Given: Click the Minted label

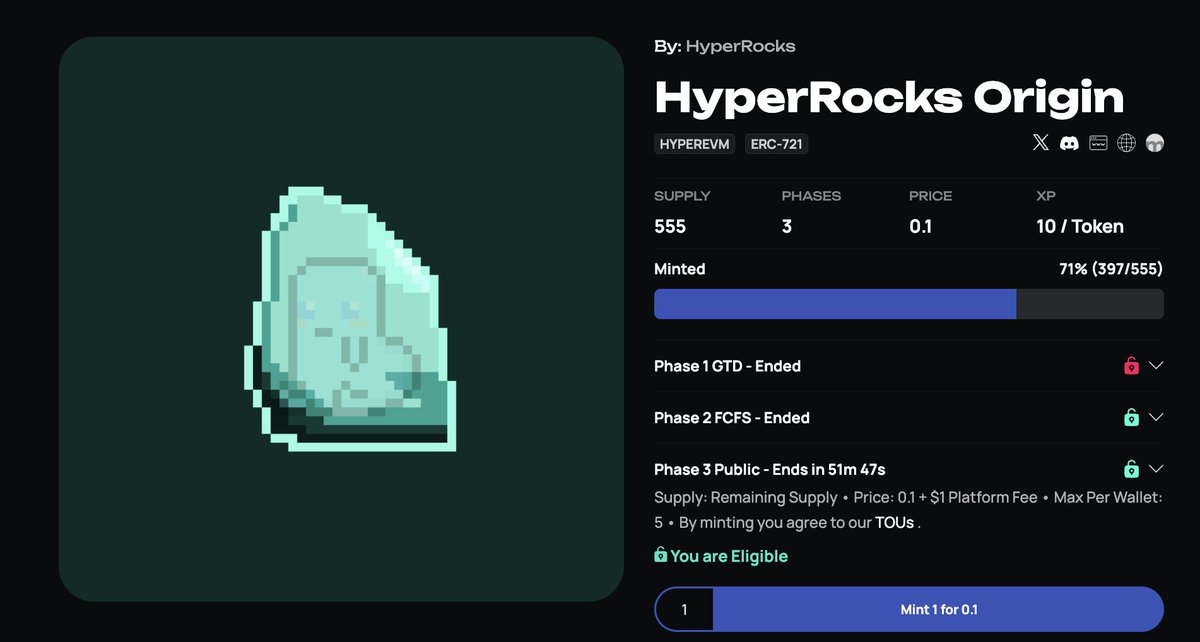Looking at the screenshot, I should click(680, 269).
